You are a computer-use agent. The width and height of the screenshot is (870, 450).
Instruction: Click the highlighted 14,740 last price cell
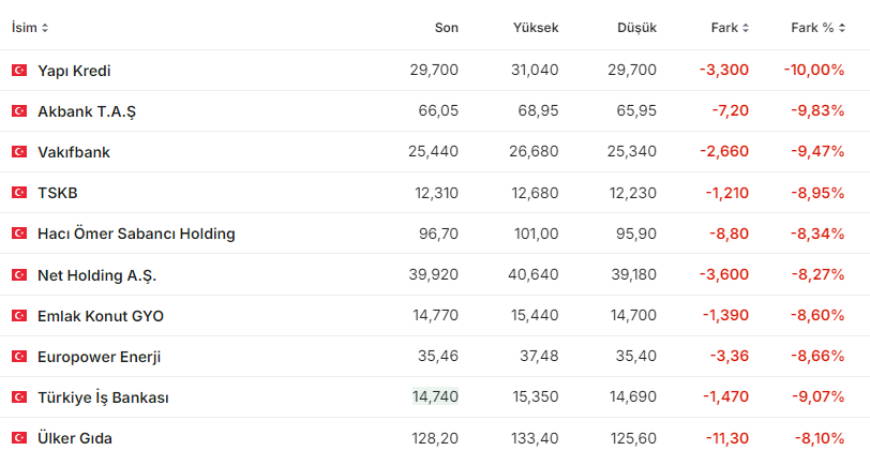435,397
